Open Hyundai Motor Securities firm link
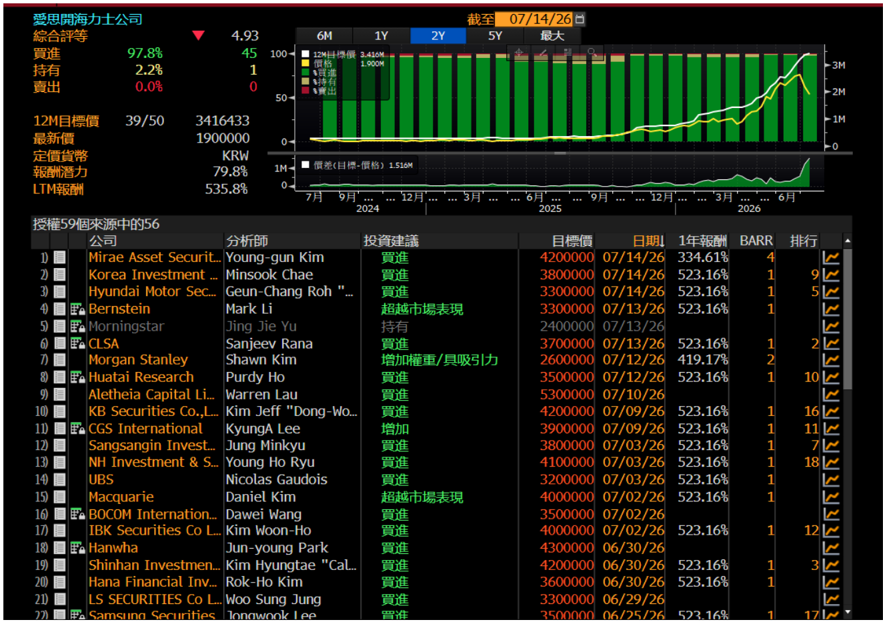The height and width of the screenshot is (621, 883). pos(152,292)
